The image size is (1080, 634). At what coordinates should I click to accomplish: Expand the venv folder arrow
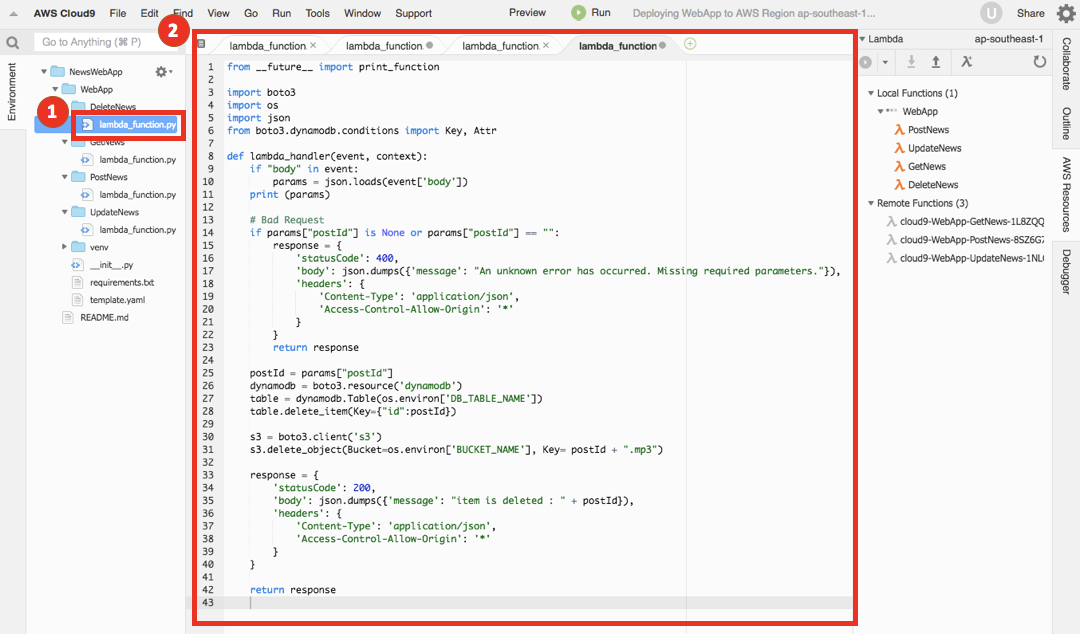coord(65,247)
